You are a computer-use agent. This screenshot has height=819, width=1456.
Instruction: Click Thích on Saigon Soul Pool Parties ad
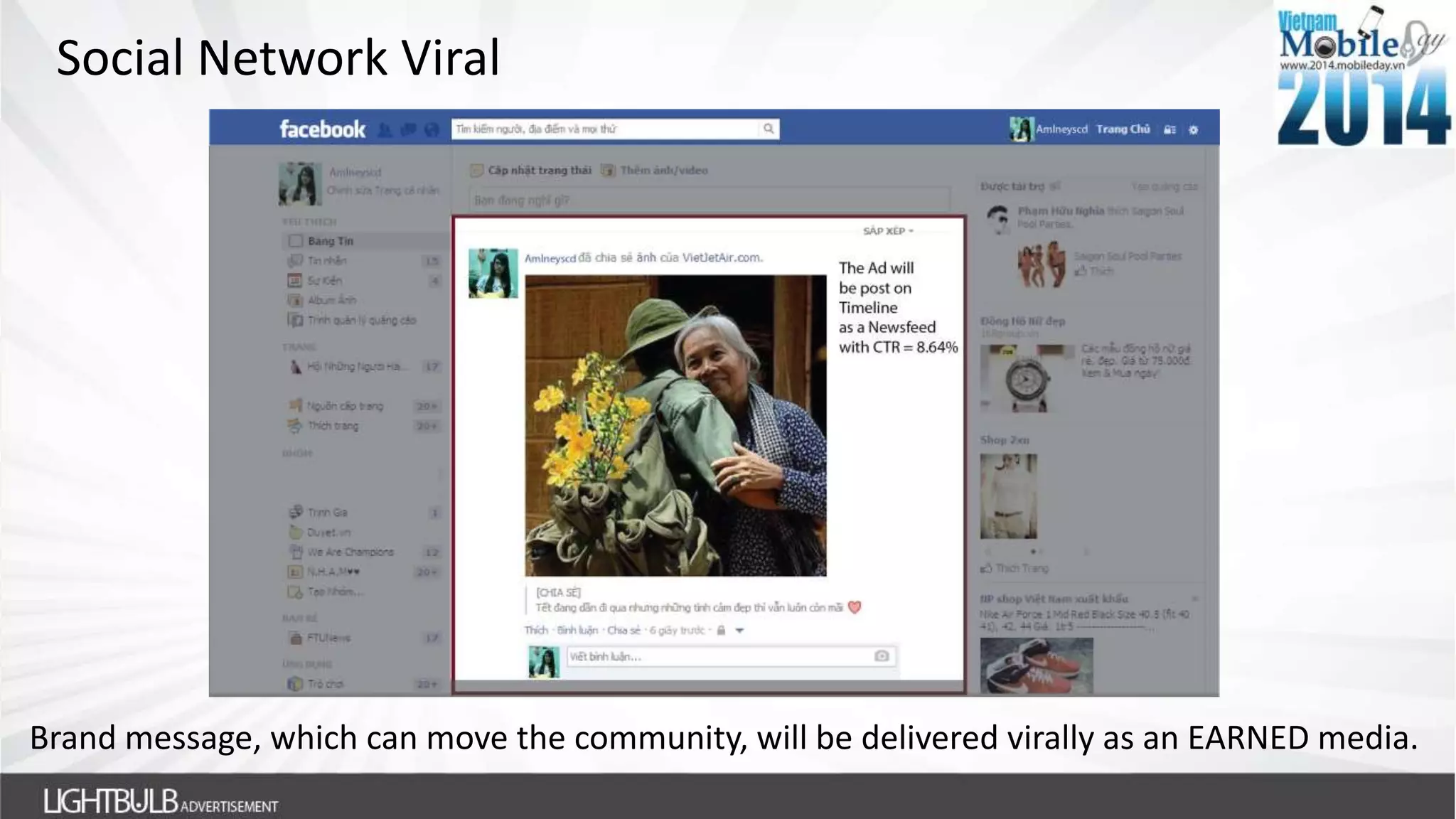pyautogui.click(x=1094, y=271)
